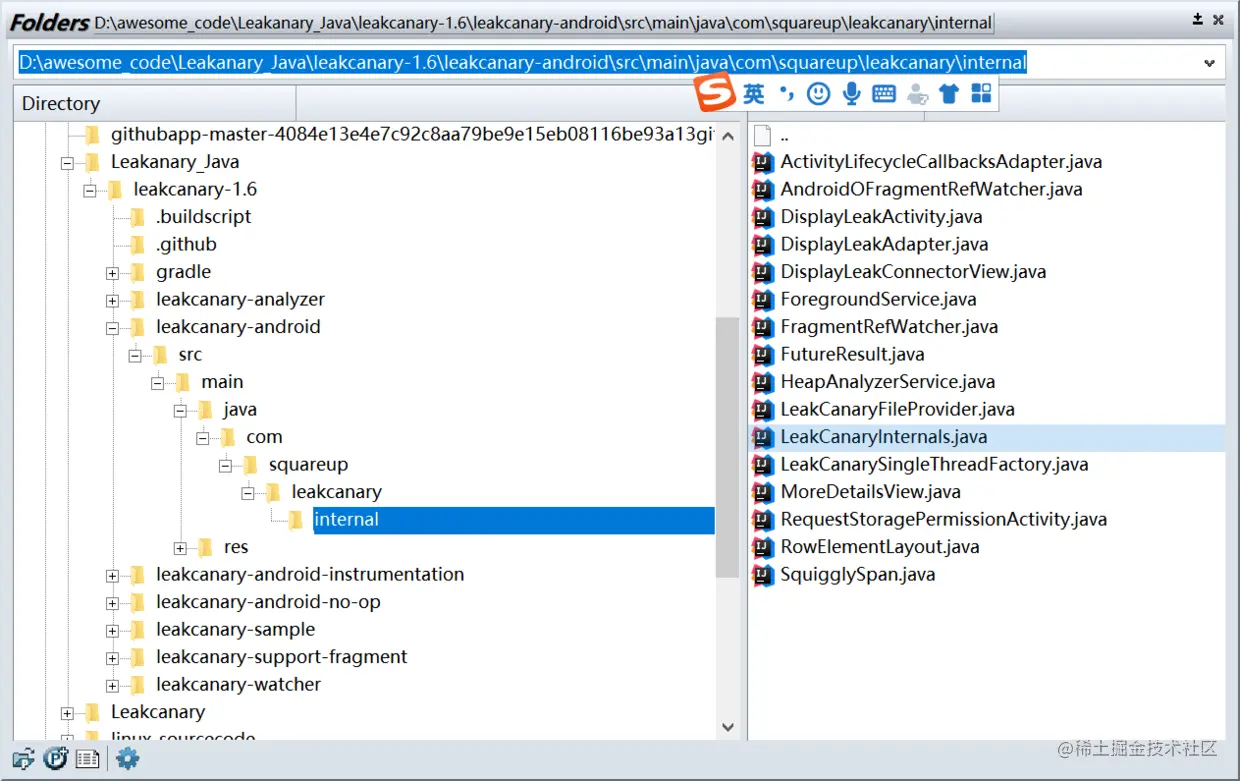1240x781 pixels.
Task: Collapse the Leakanary_Java tree node
Action: (67, 162)
